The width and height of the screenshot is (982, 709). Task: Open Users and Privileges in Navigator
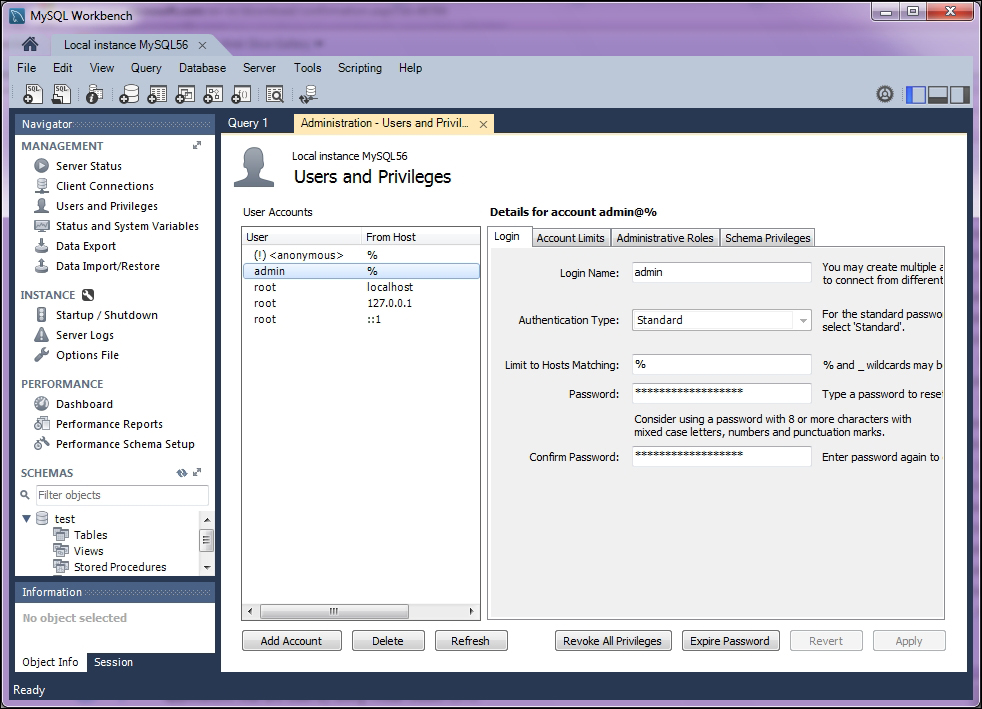click(x=106, y=206)
